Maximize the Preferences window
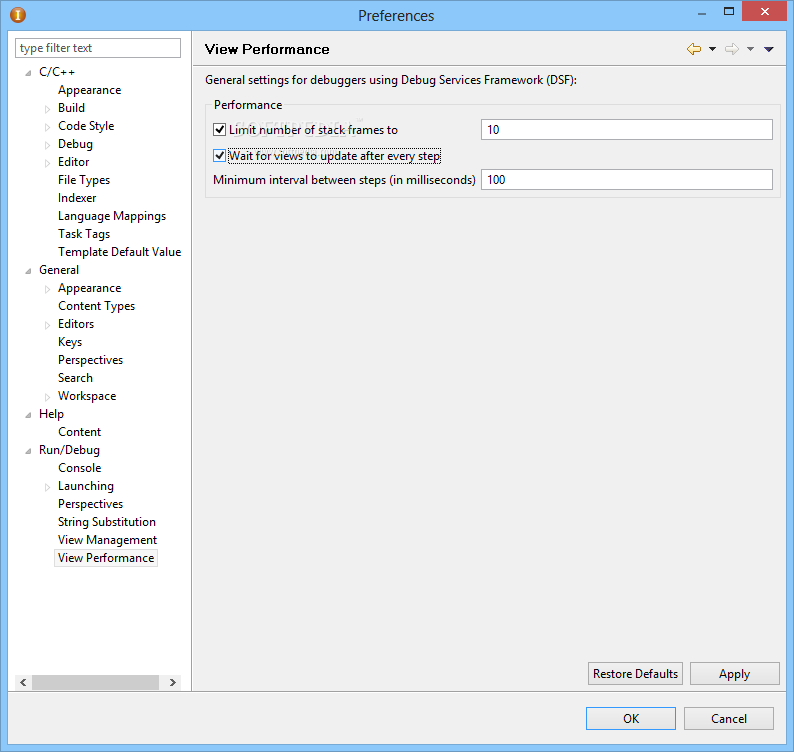This screenshot has height=752, width=794. (729, 12)
